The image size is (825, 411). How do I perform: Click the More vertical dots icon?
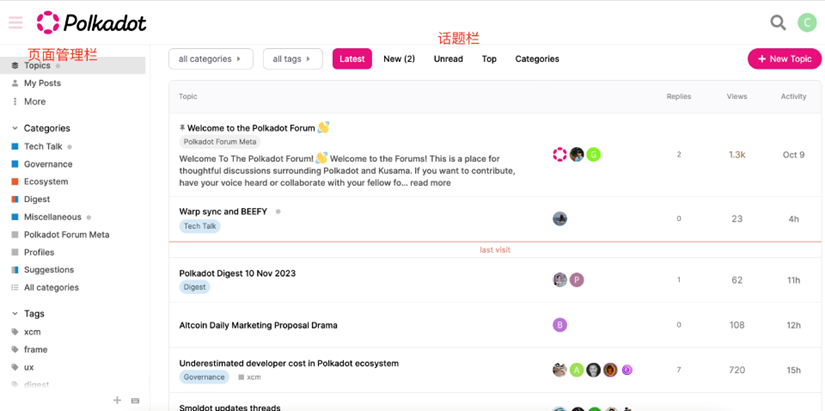point(15,102)
